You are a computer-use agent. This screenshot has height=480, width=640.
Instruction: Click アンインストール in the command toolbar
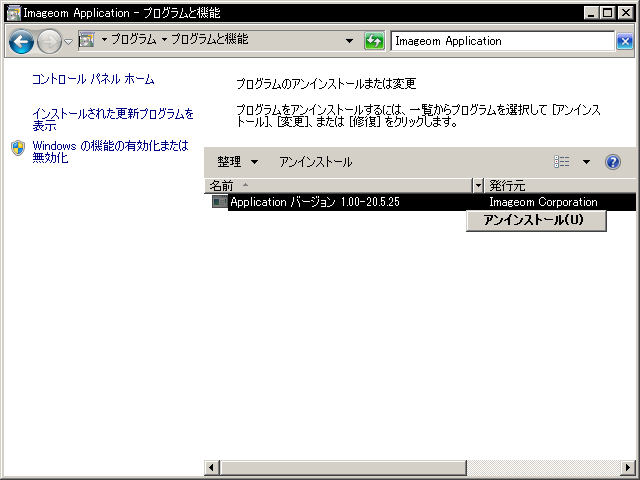(315, 162)
